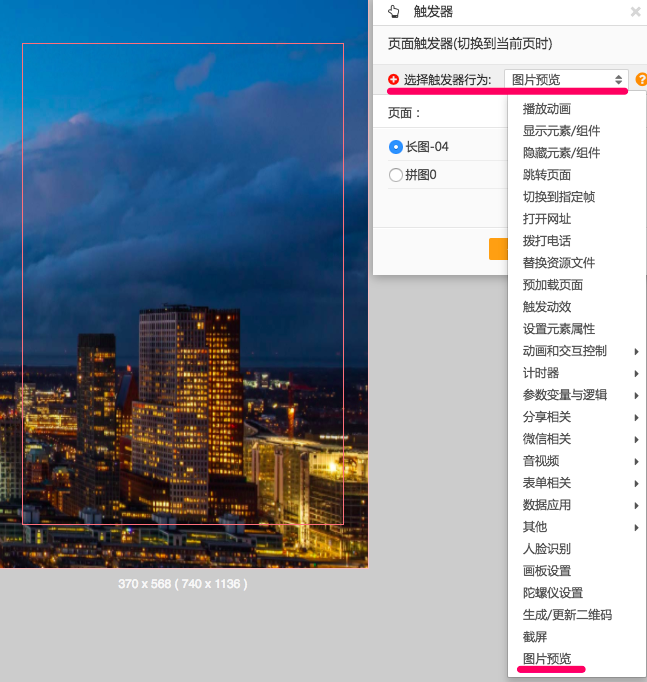Select the 长图-04 page radio button
The image size is (647, 682).
(396, 147)
